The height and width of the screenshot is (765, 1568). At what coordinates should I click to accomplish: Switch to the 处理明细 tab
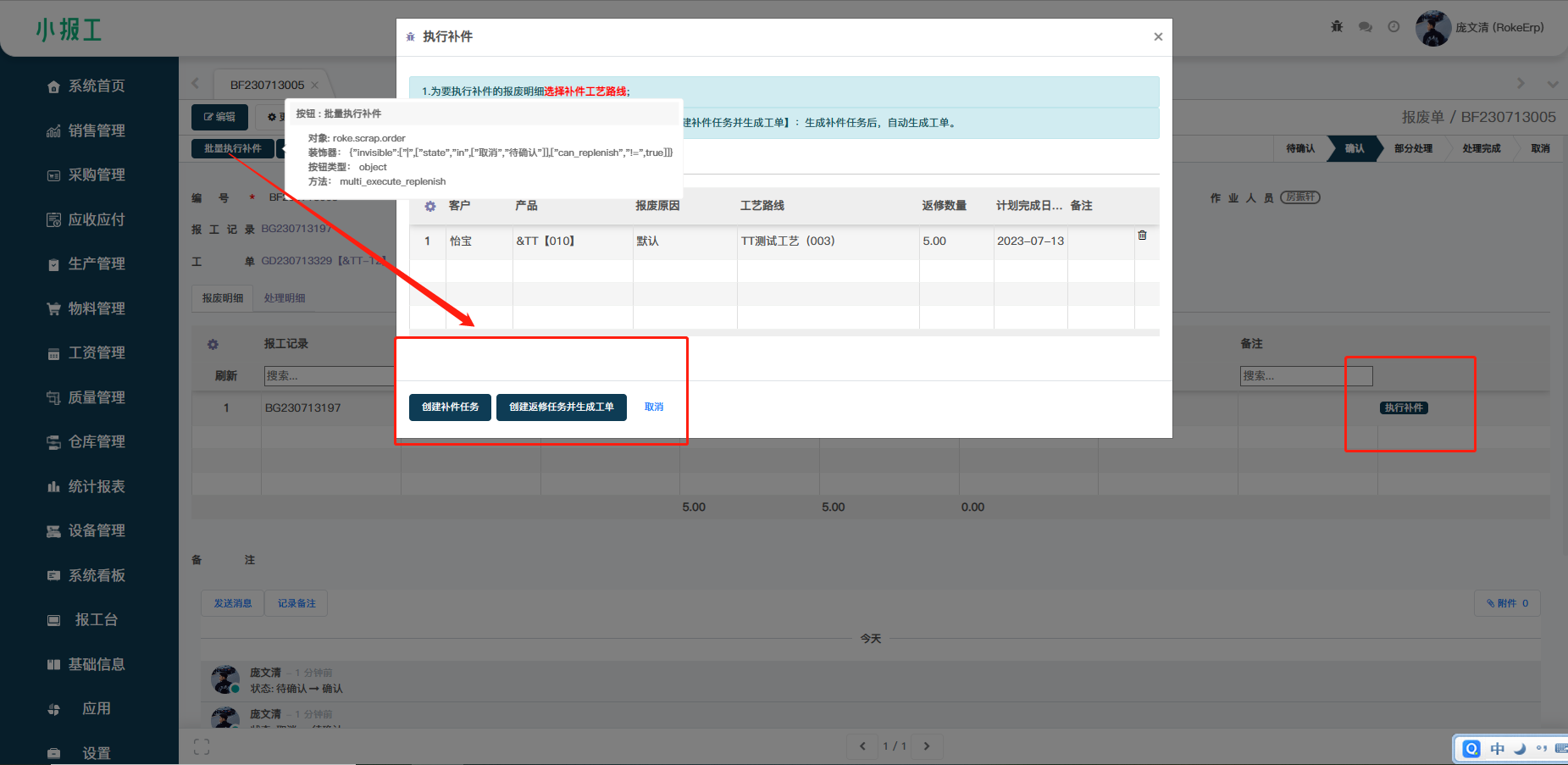pos(285,298)
